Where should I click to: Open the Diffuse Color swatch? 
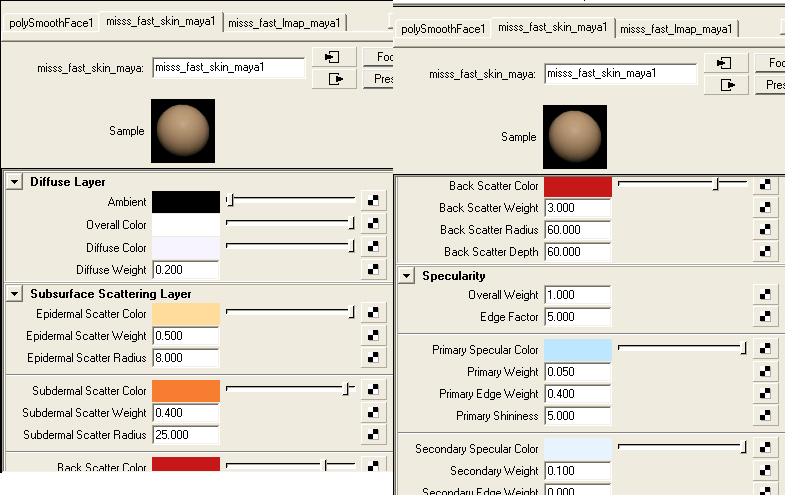(186, 248)
